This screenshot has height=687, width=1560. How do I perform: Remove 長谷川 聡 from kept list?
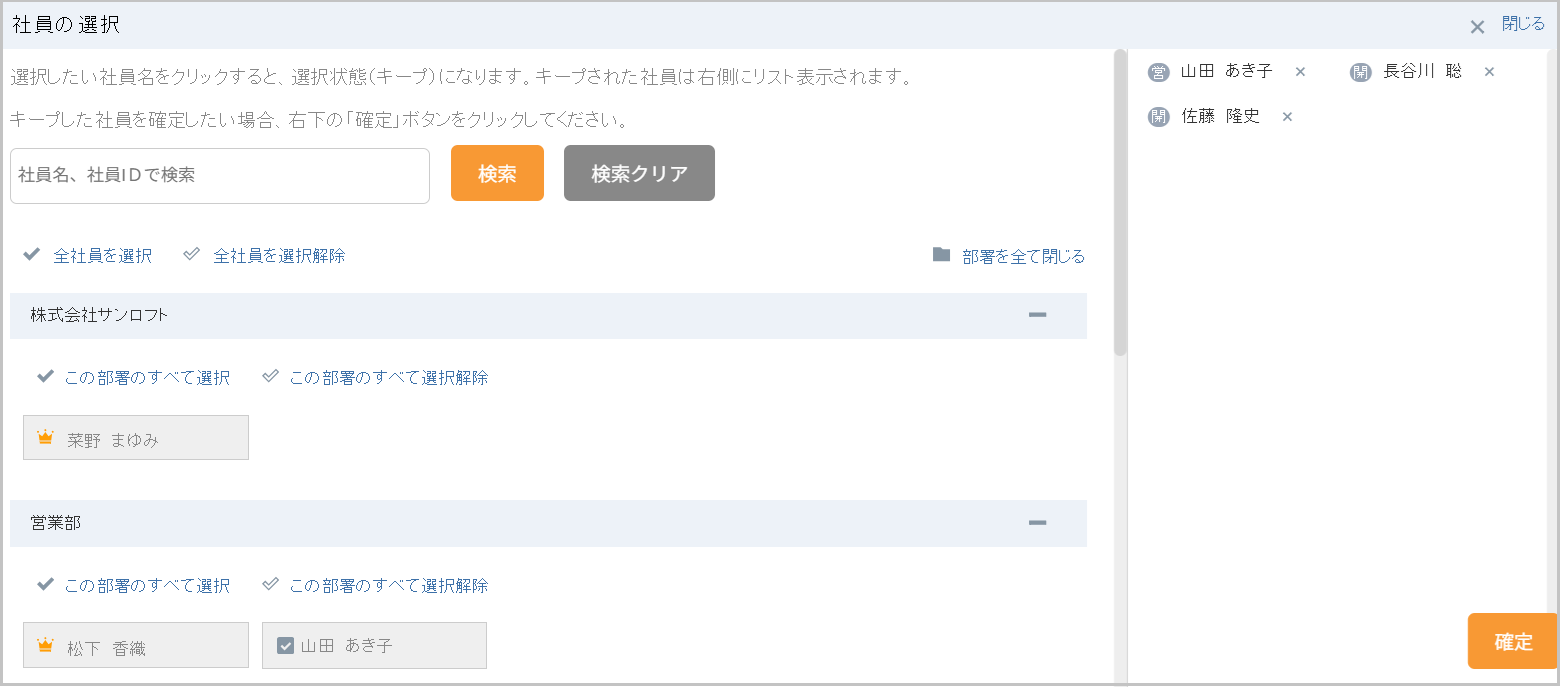[x=1489, y=72]
